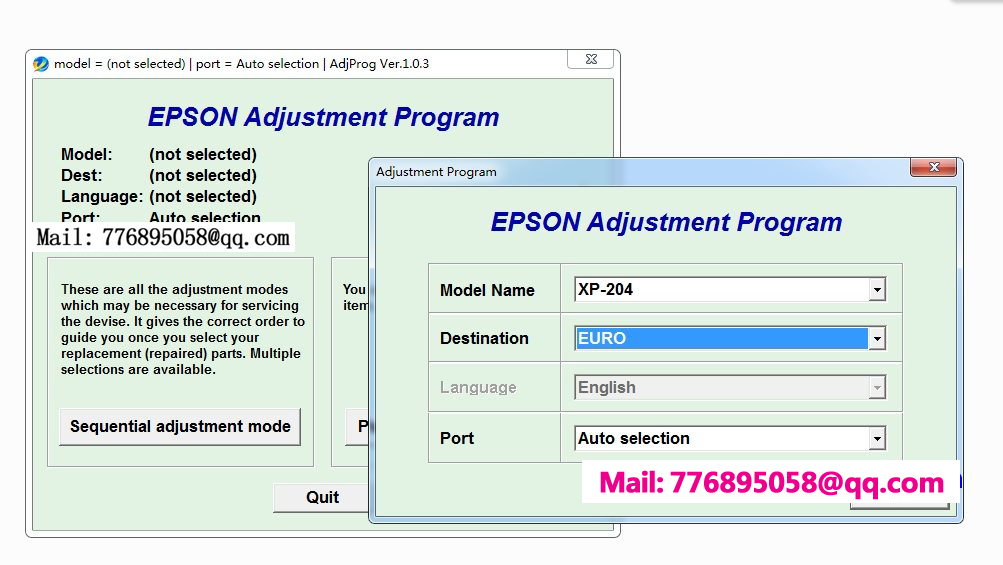Viewport: 1003px width, 565px height.
Task: Click the Adjustment Program dialog title
Action: pos(436,172)
